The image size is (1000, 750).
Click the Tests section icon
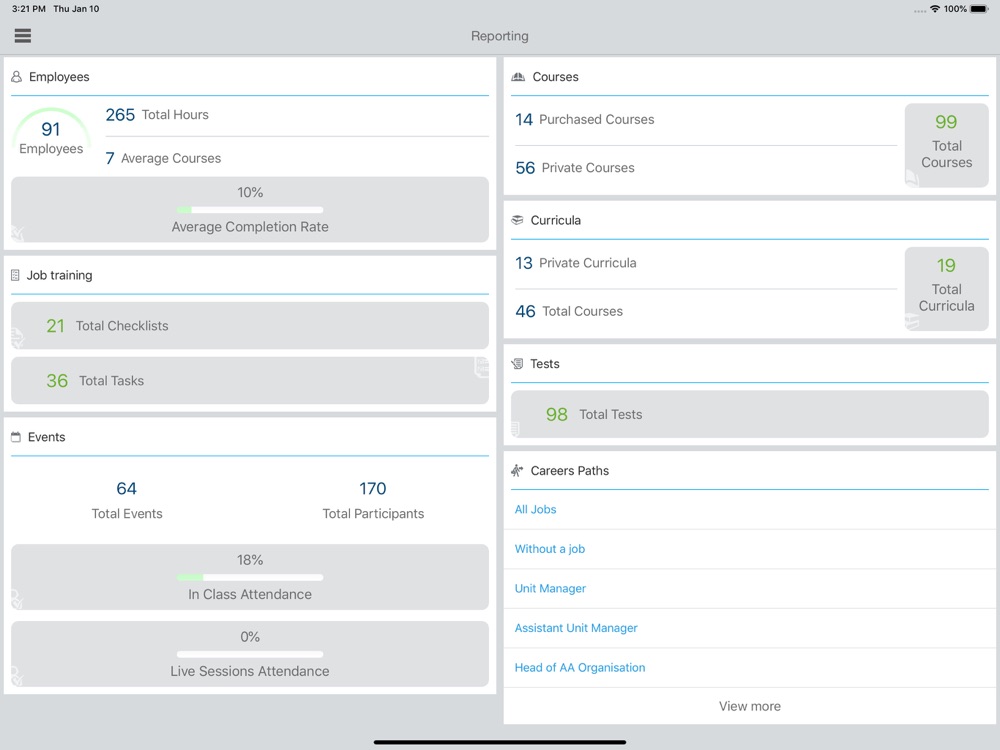tap(517, 364)
